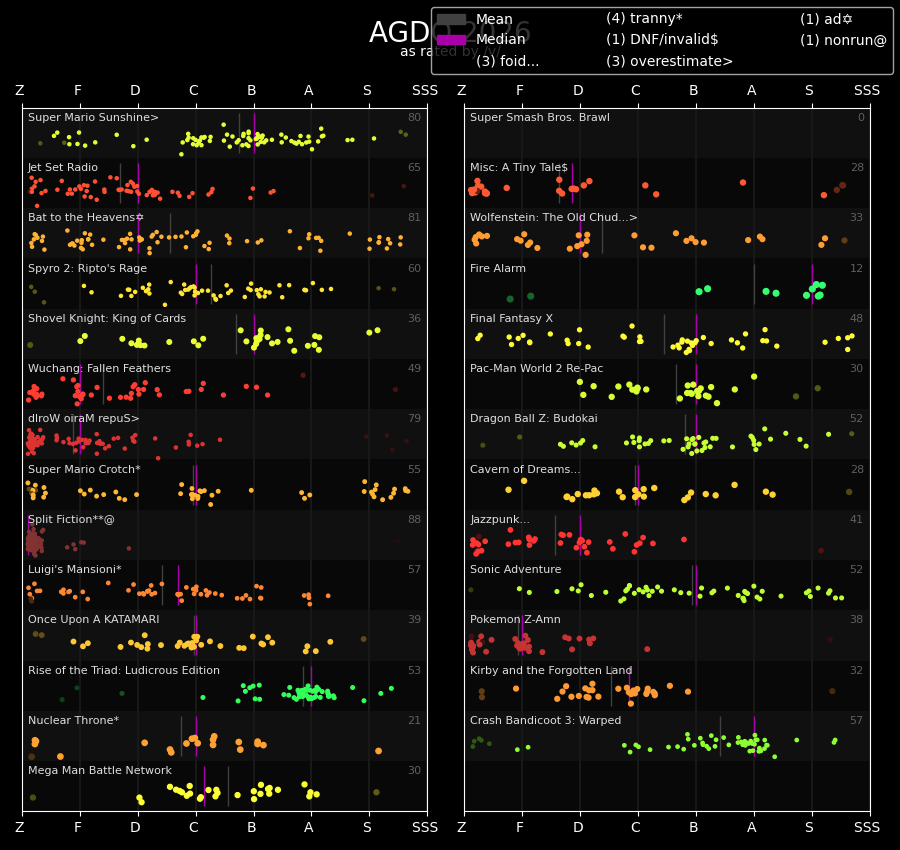Click the vote count '41' for Jazzpunk
Viewport: 900px width, 850px height.
(856, 519)
